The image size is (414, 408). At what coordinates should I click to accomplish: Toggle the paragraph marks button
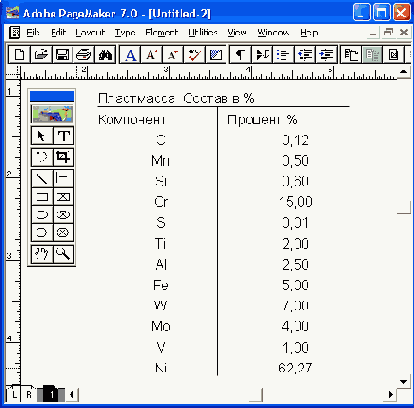point(240,54)
